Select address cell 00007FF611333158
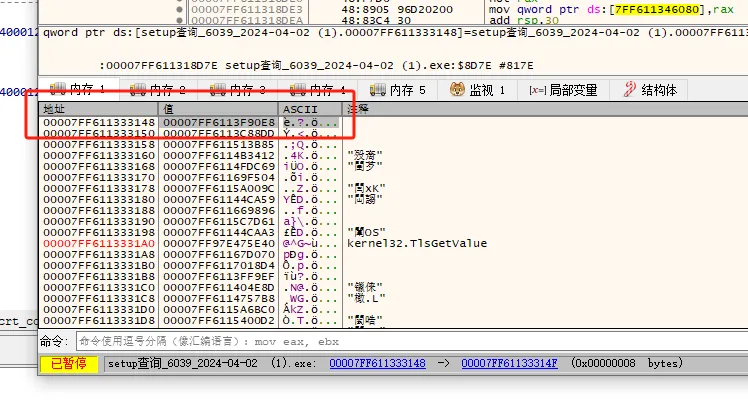This screenshot has width=748, height=416. pyautogui.click(x=99, y=145)
